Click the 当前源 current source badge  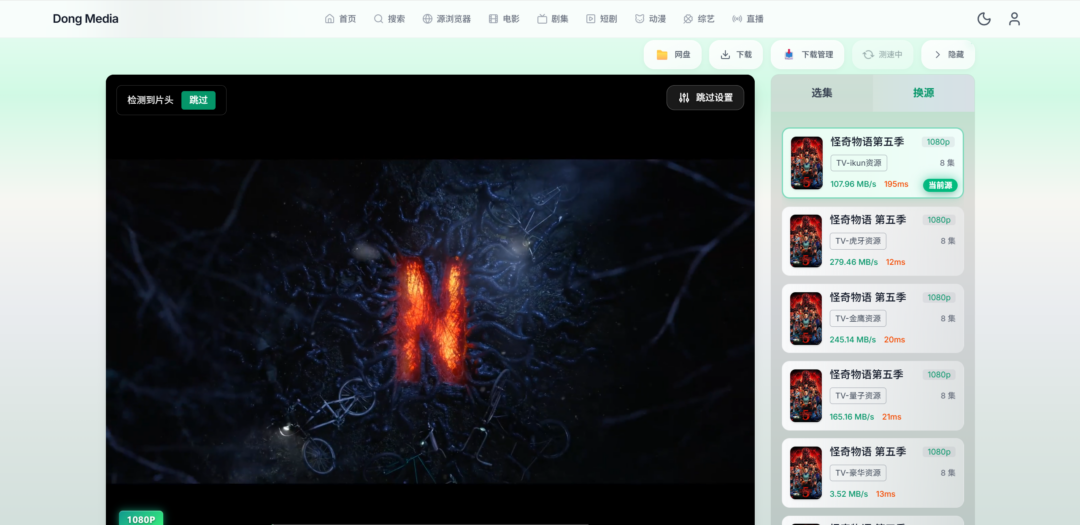(940, 185)
